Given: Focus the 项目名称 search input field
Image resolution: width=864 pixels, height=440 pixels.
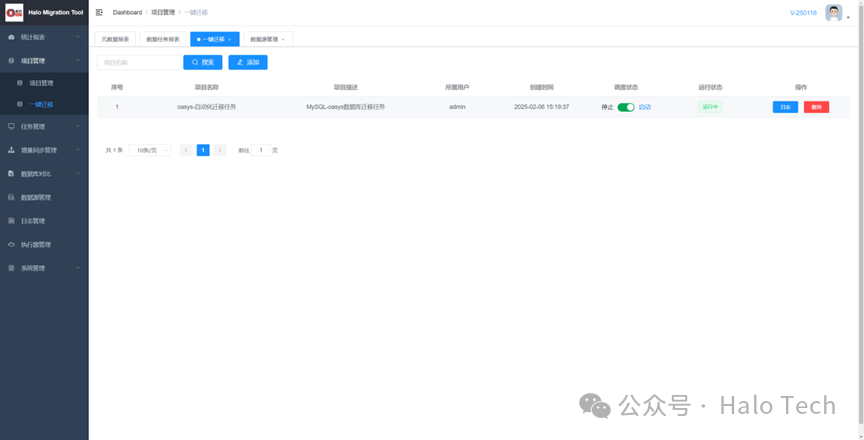Looking at the screenshot, I should coord(139,62).
